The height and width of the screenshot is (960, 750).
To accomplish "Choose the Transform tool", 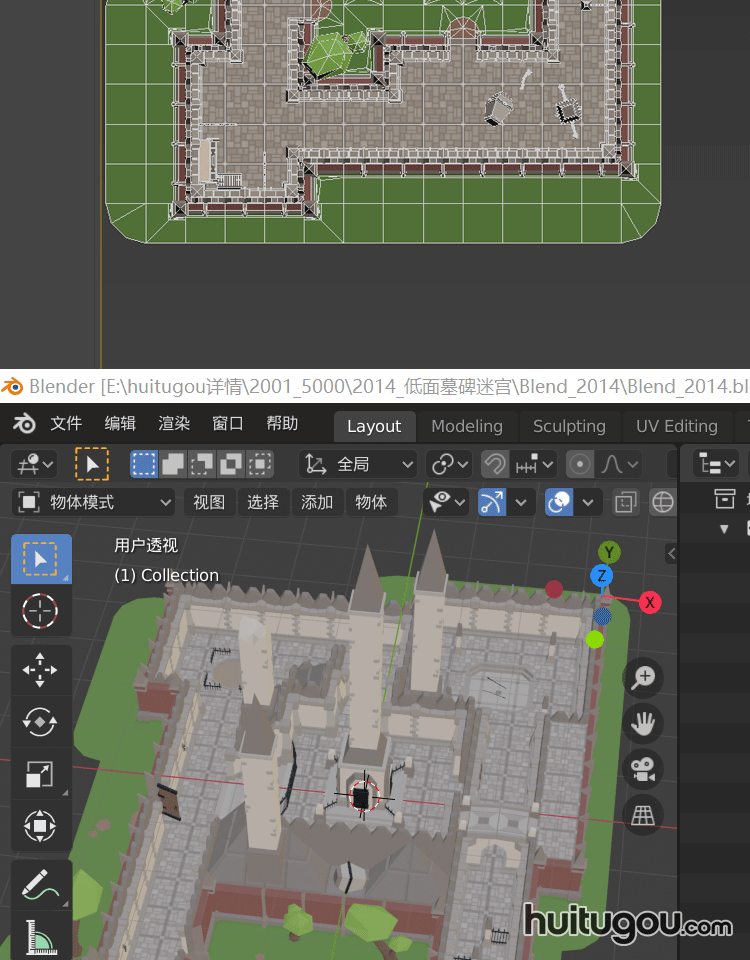I will (40, 826).
